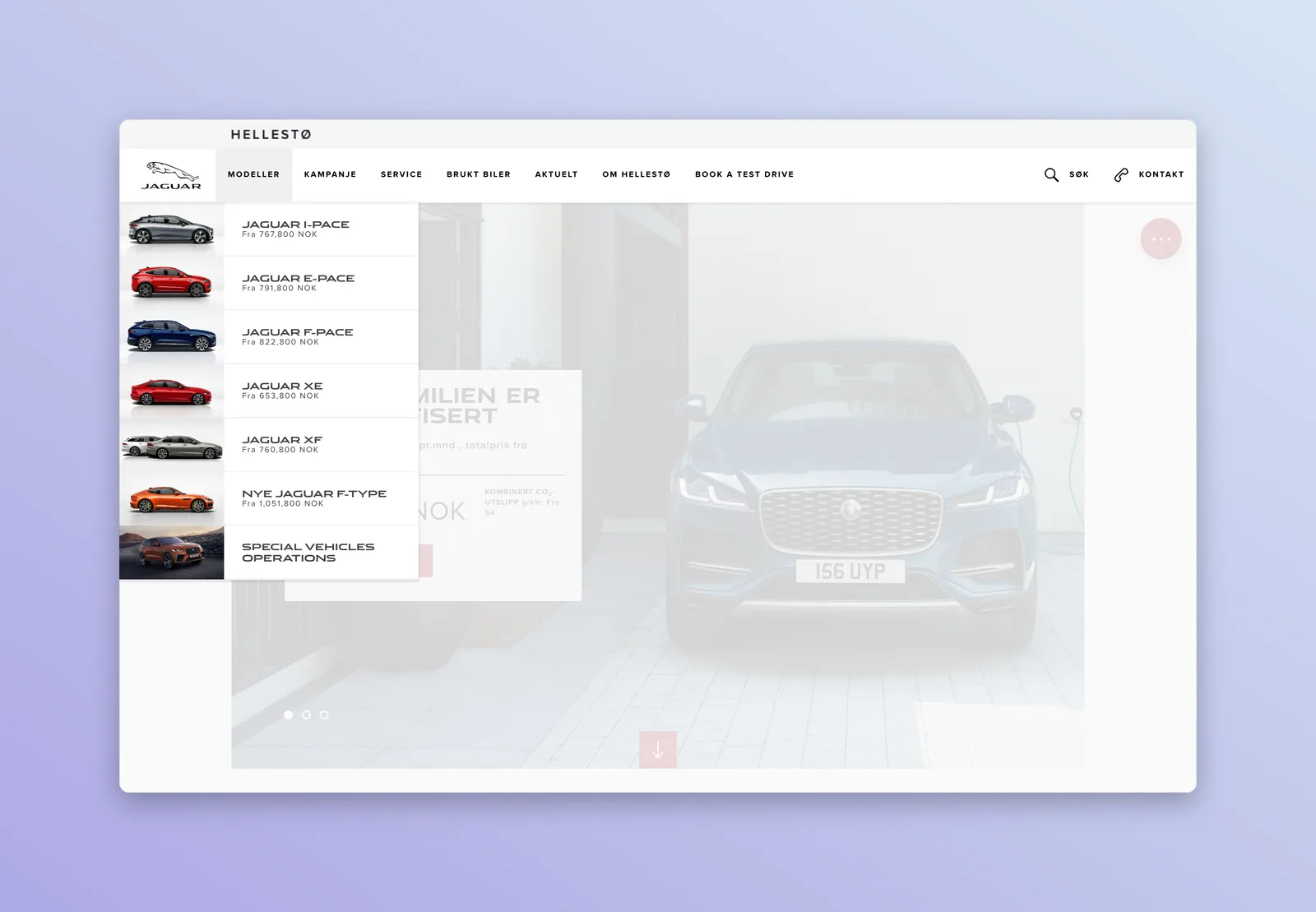Select Aktuelt in the navigation bar
1316x912 pixels.
(x=556, y=174)
